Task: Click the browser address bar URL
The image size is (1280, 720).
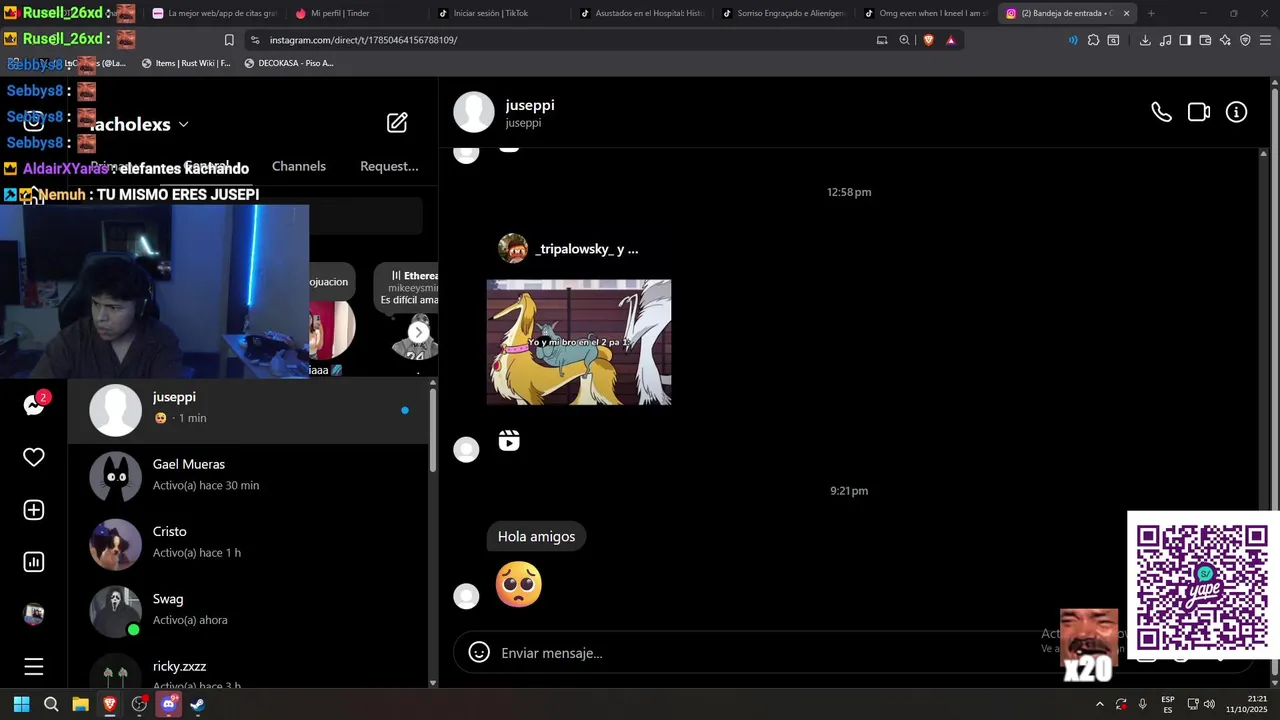Action: pyautogui.click(x=363, y=40)
